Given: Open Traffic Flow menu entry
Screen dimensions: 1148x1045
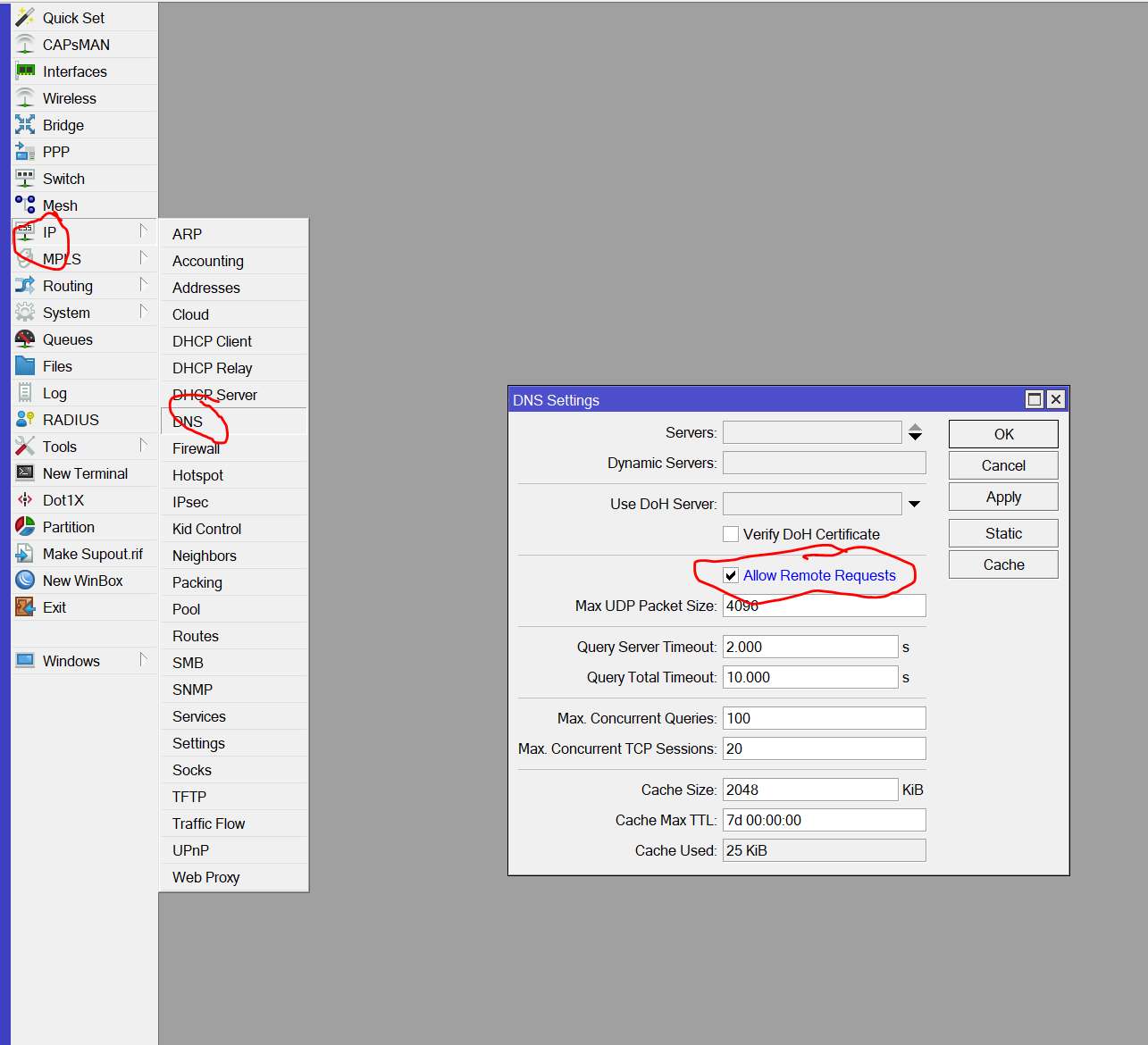Looking at the screenshot, I should click(x=234, y=823).
